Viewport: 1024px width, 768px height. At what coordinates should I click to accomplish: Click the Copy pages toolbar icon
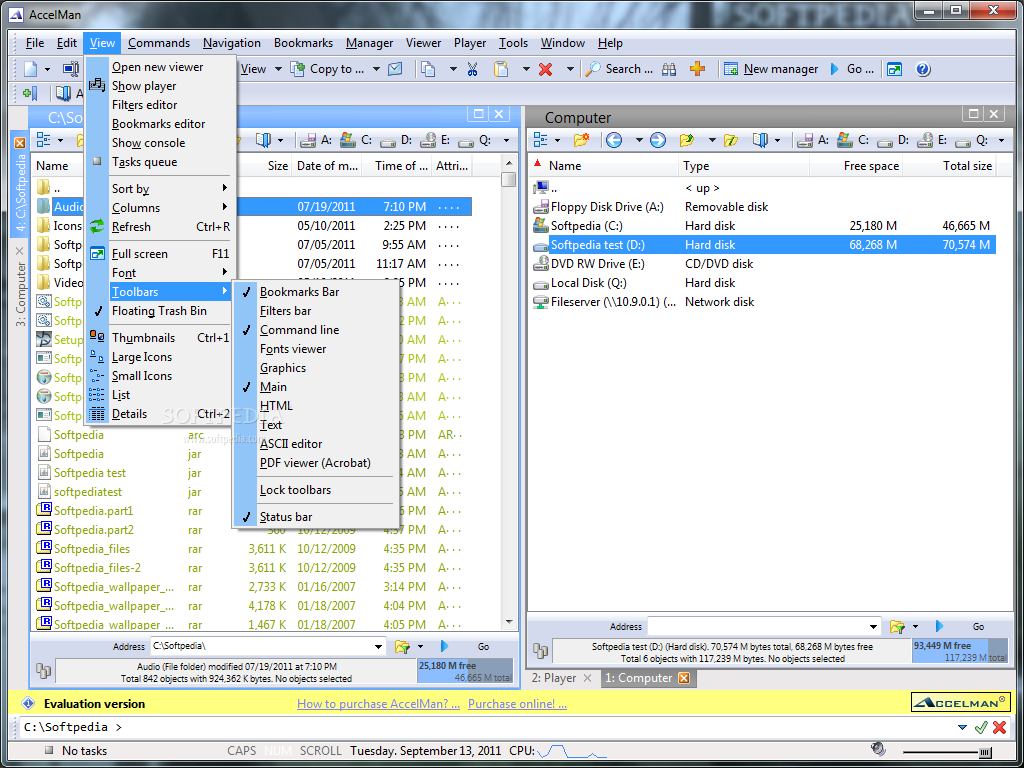[428, 69]
